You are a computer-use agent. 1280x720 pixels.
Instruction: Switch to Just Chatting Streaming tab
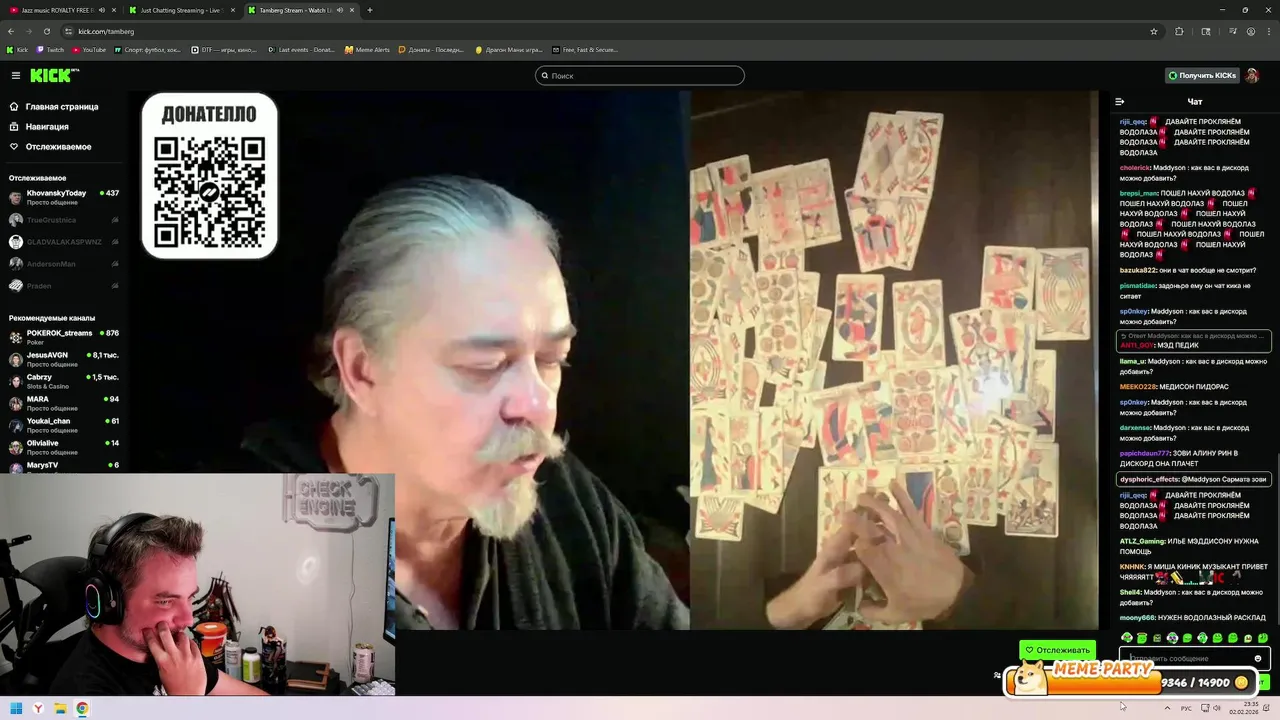point(180,10)
